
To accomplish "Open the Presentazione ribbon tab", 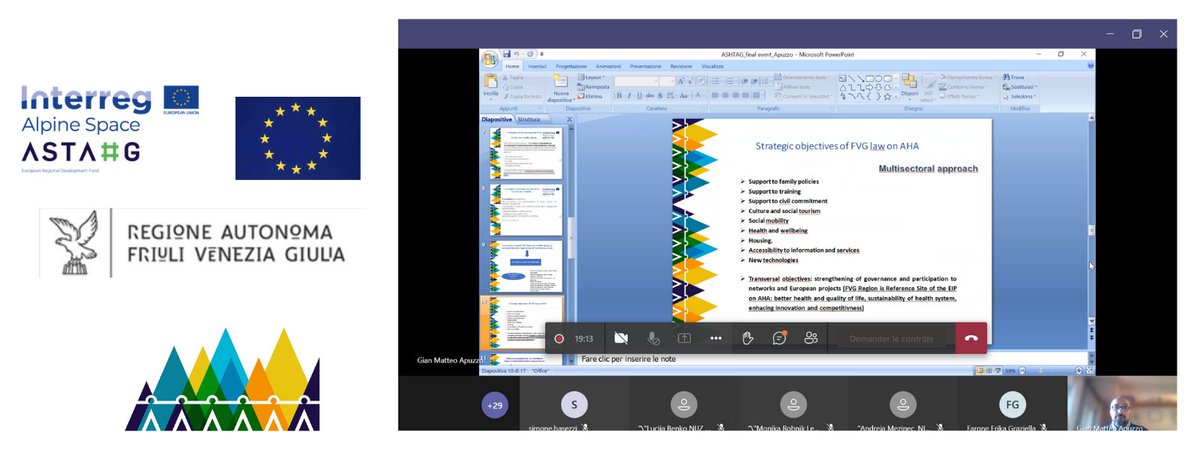I will [x=645, y=66].
